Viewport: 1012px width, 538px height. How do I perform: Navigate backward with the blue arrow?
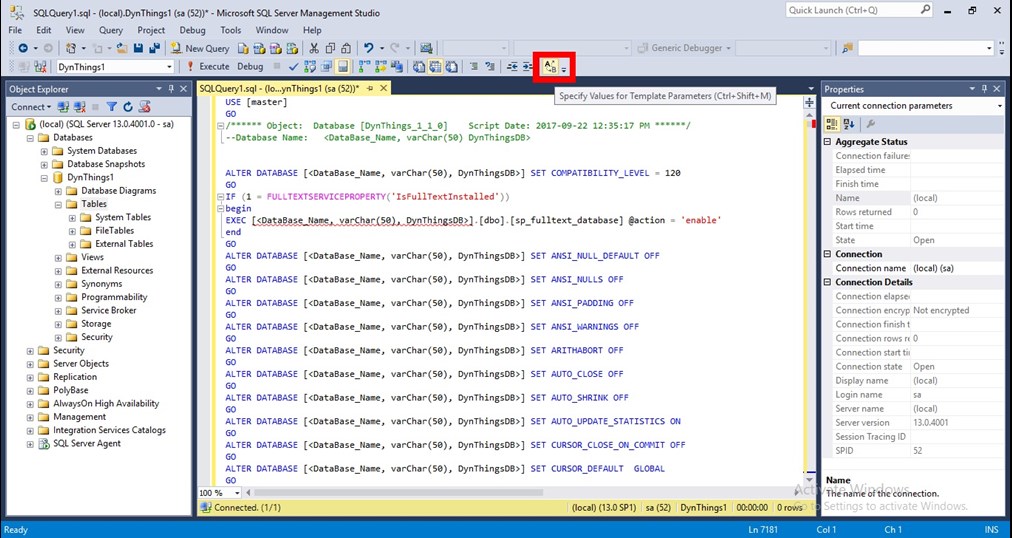point(23,48)
